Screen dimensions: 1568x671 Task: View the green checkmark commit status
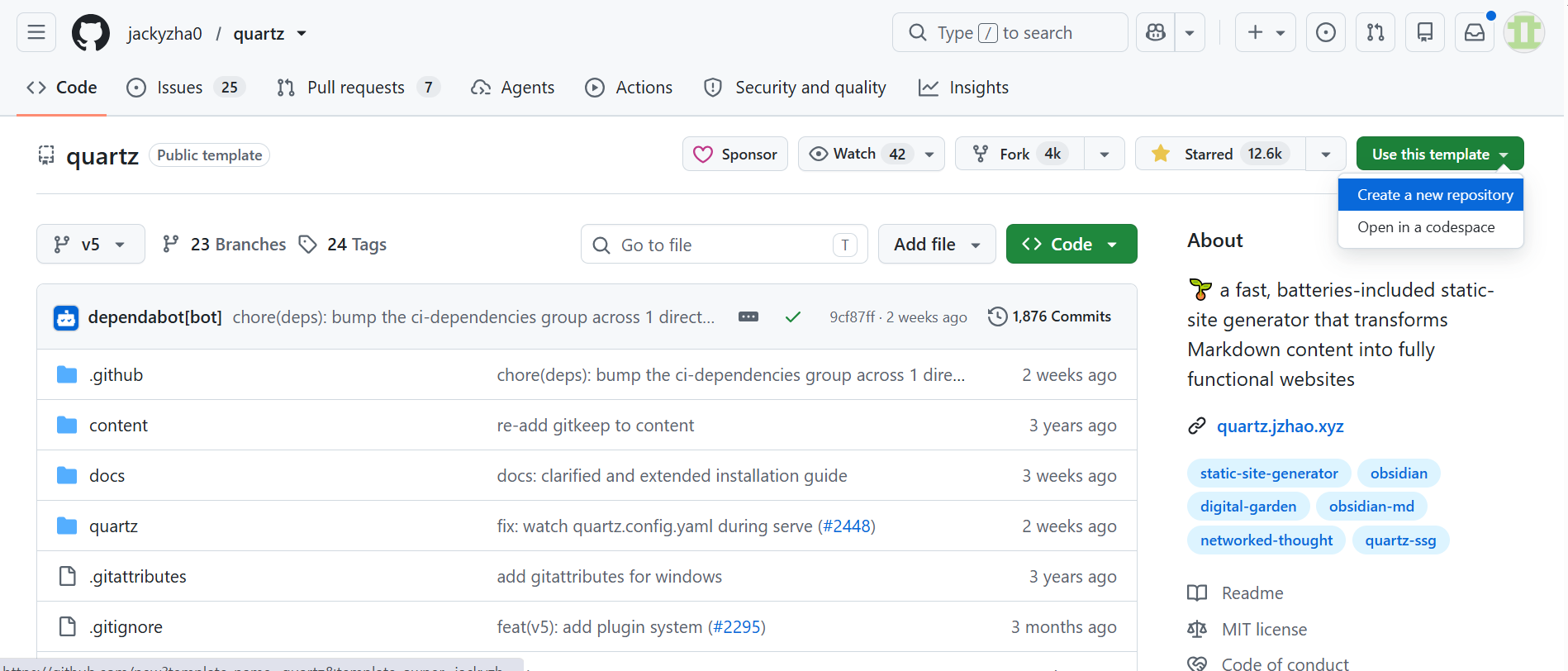[793, 316]
